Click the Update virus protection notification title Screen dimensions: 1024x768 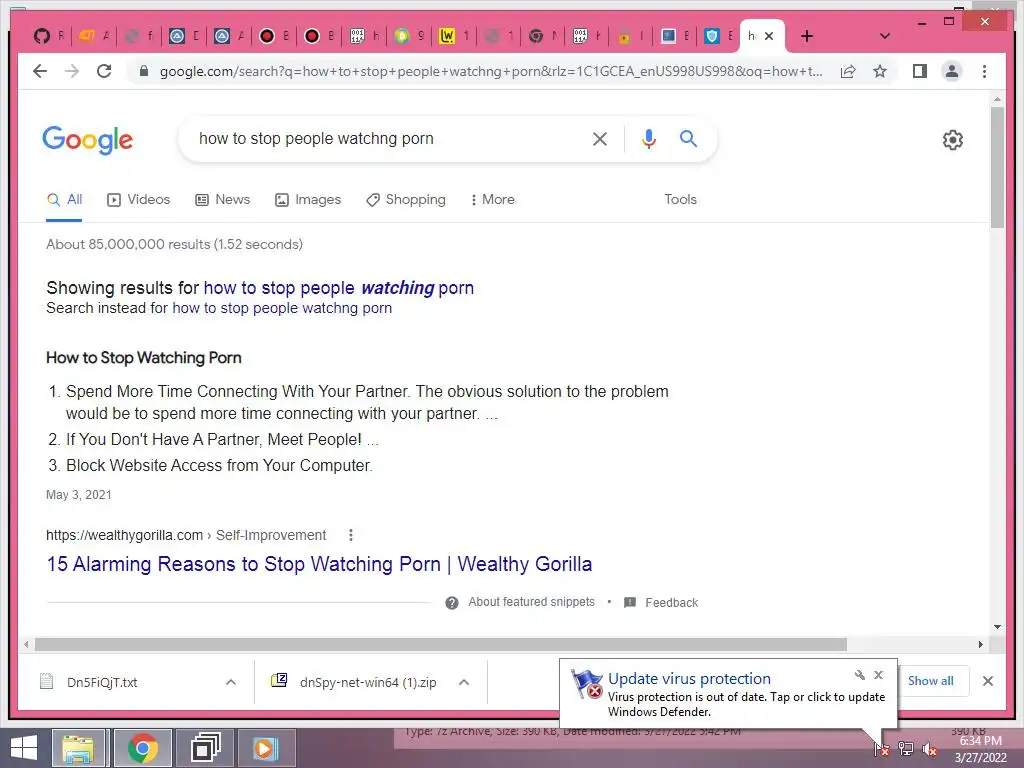tap(689, 679)
